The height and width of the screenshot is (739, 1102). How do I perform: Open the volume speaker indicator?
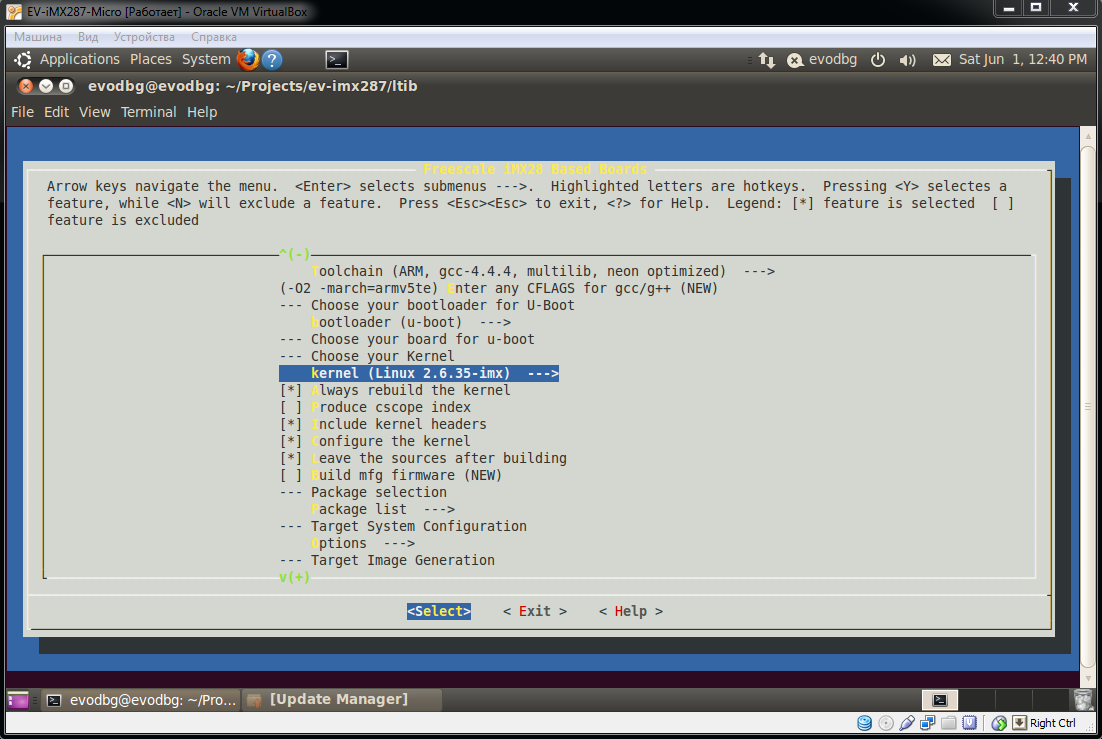pos(908,60)
